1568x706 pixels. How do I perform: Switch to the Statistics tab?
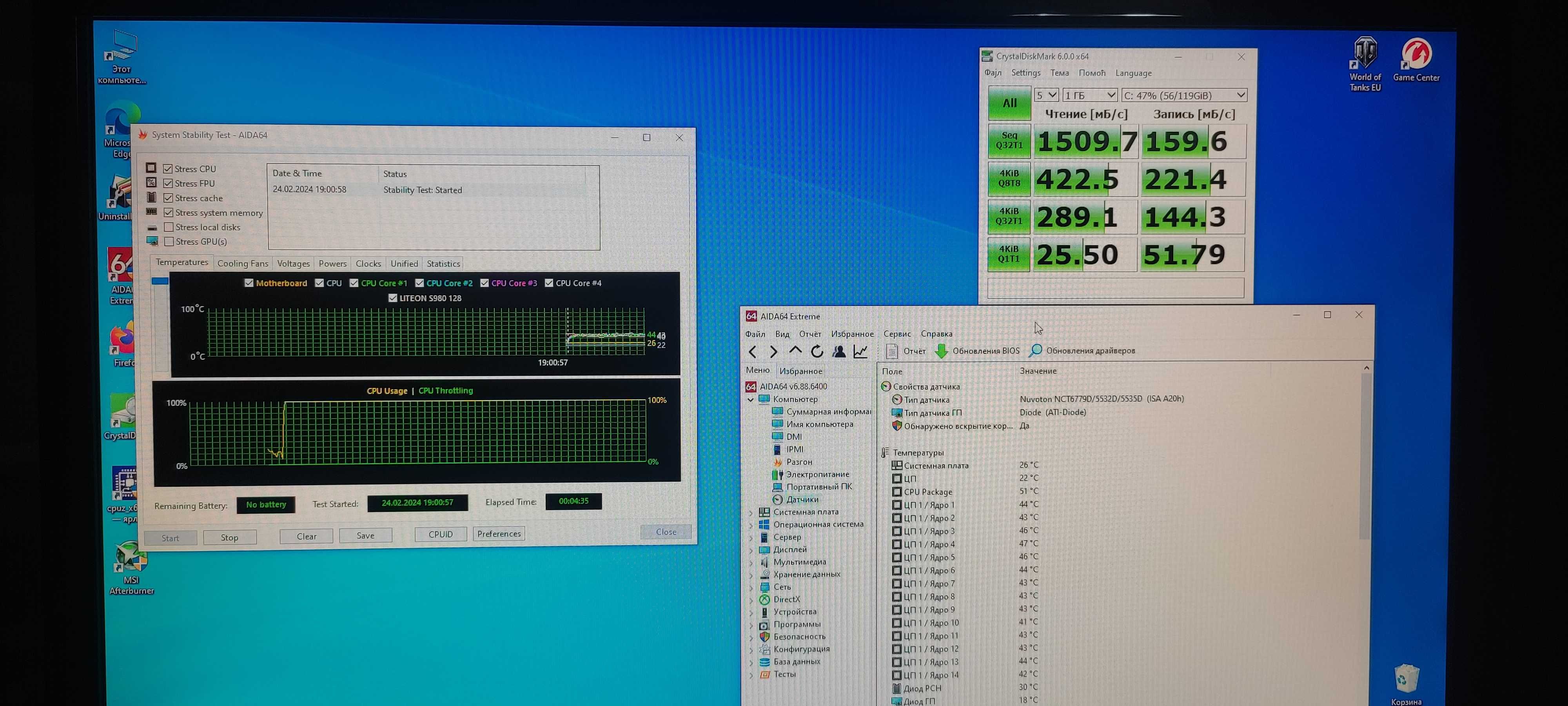[443, 264]
